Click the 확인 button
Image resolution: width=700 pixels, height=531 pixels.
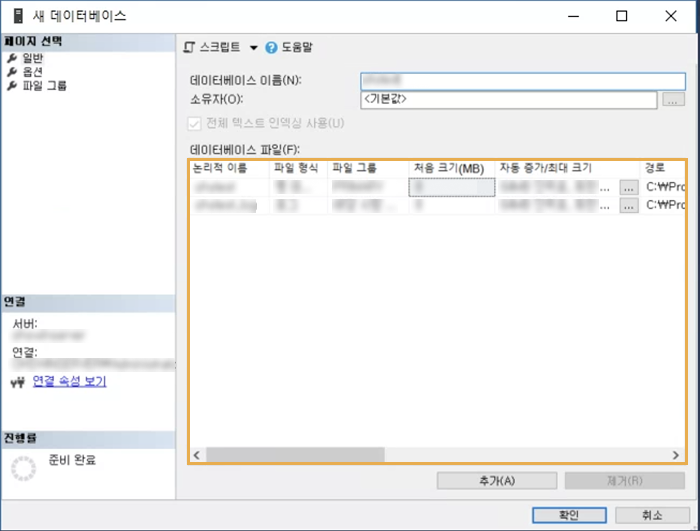point(569,514)
